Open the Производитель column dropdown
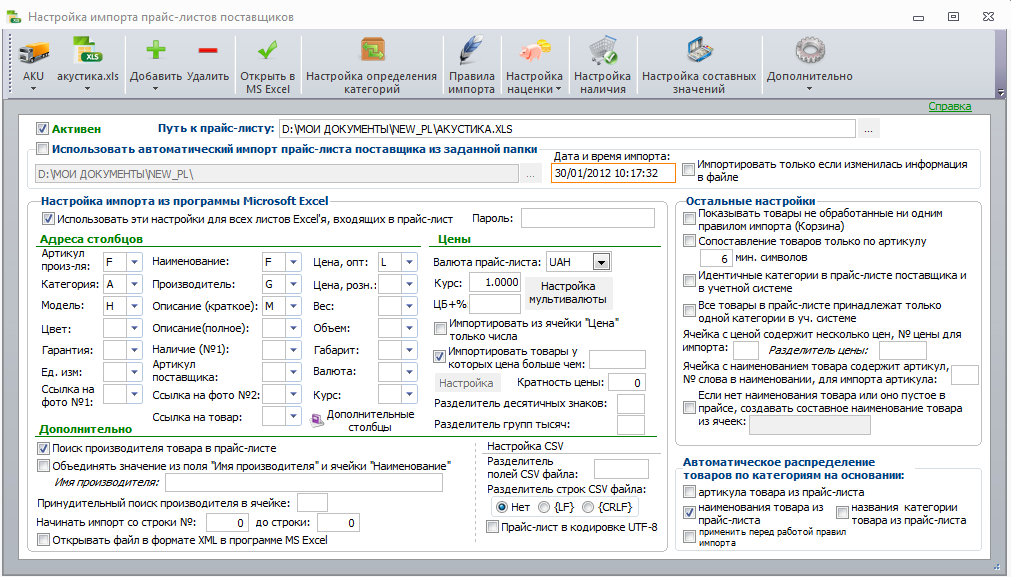 [293, 284]
